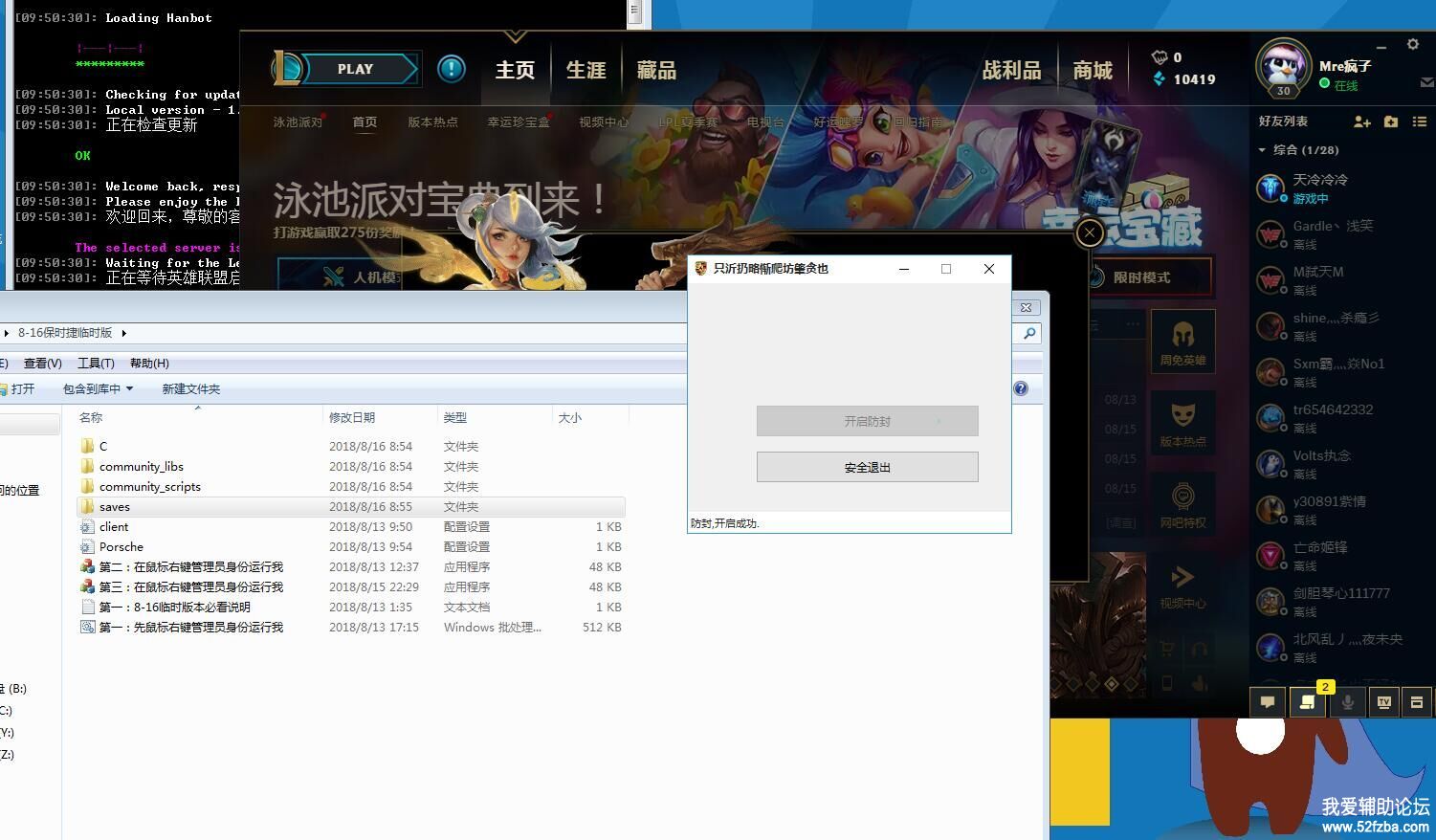Viewport: 1436px width, 840px height.
Task: Click the add friend icon
Action: pyautogui.click(x=1361, y=122)
